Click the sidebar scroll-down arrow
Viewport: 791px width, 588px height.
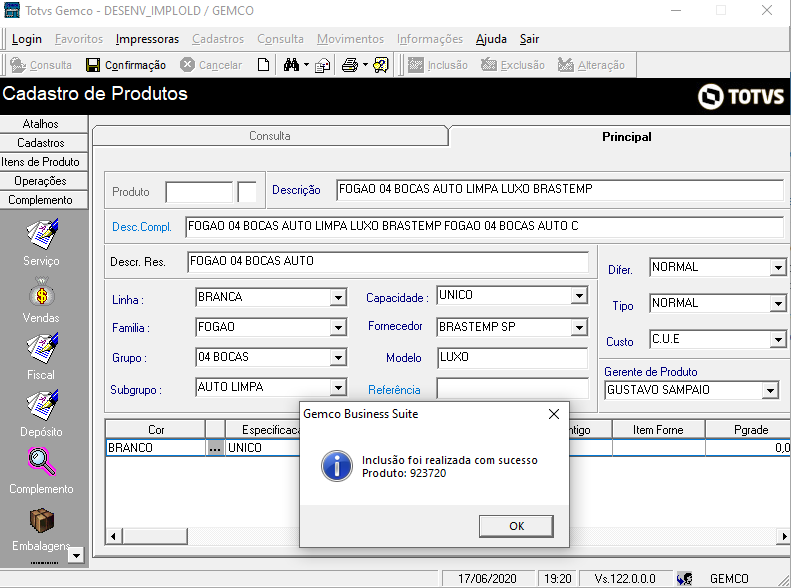tap(76, 555)
